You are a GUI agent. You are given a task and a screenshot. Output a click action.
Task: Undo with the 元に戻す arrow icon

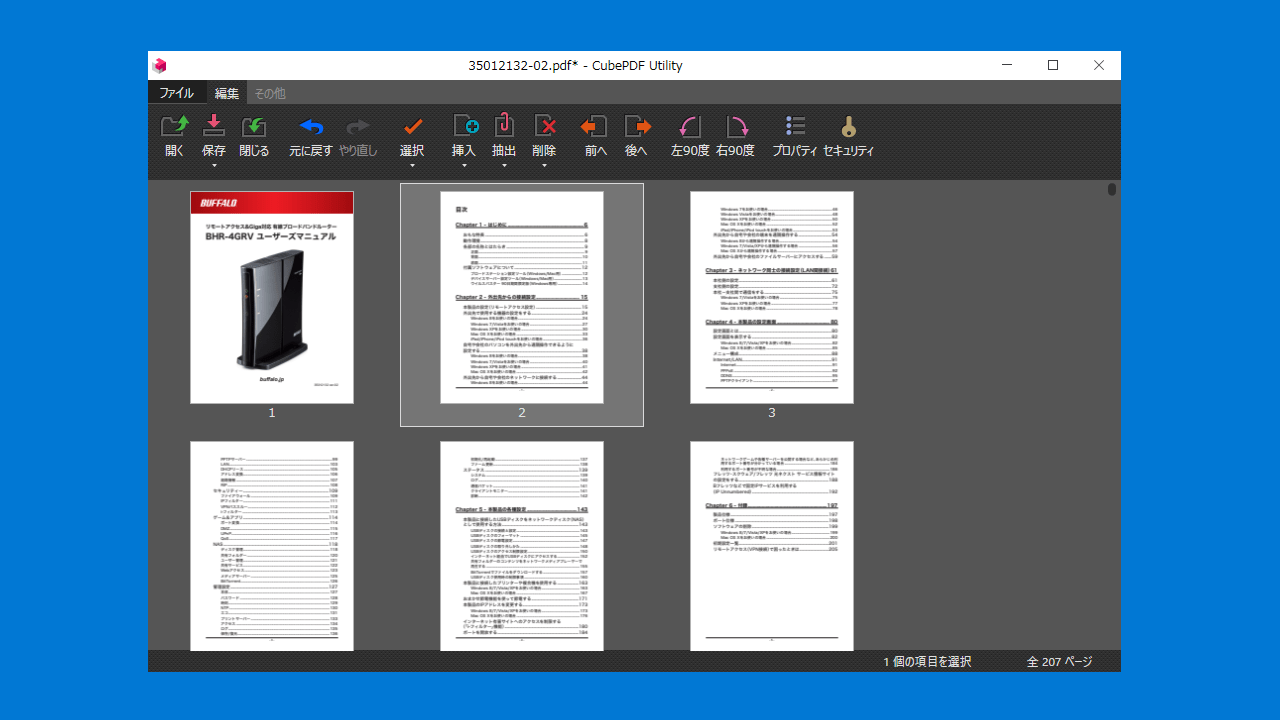[x=311, y=127]
